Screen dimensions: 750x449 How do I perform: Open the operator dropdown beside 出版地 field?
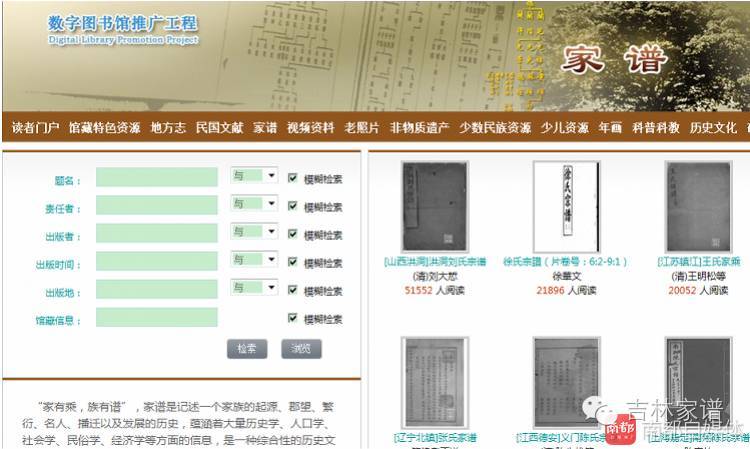pyautogui.click(x=254, y=288)
